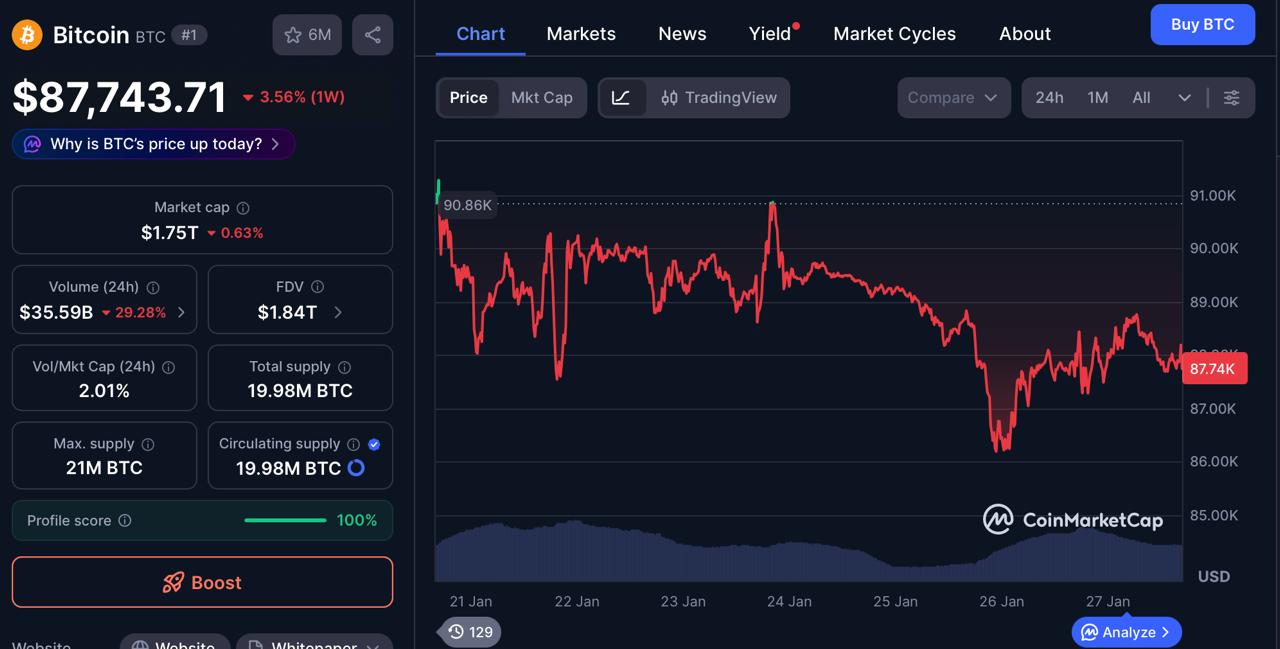Click the Profile score progress bar
Viewport: 1280px width, 649px height.
click(x=285, y=520)
